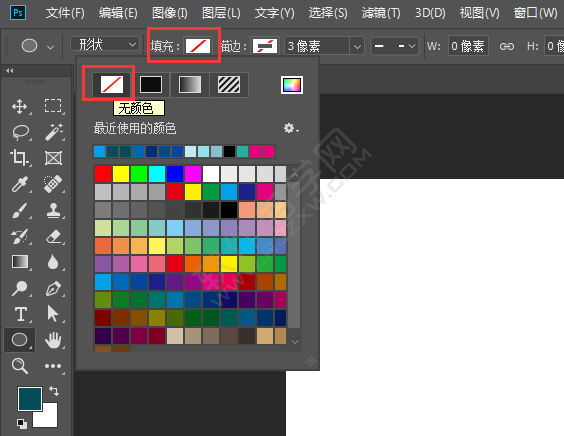564x436 pixels.
Task: Choose the solid color fill type
Action: click(x=151, y=85)
